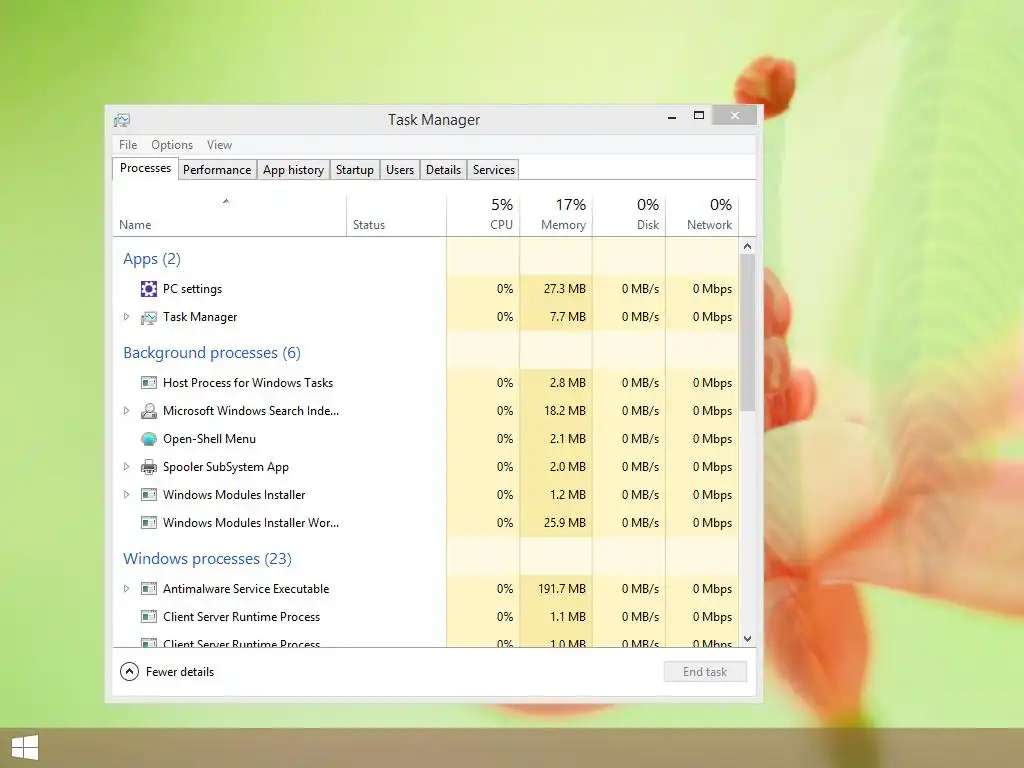Expand Antimalware Service Executable row
The width and height of the screenshot is (1024, 768).
(127, 588)
